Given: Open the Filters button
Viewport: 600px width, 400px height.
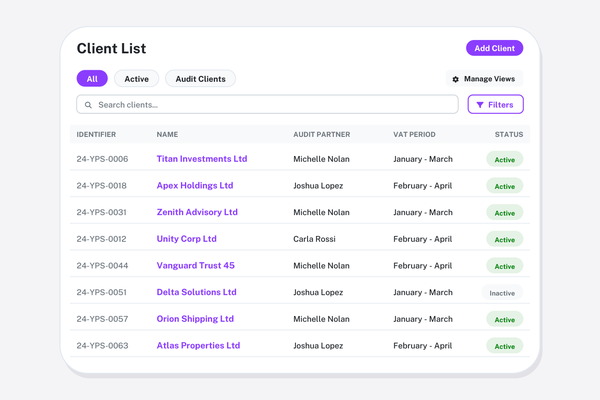Looking at the screenshot, I should click(x=496, y=104).
